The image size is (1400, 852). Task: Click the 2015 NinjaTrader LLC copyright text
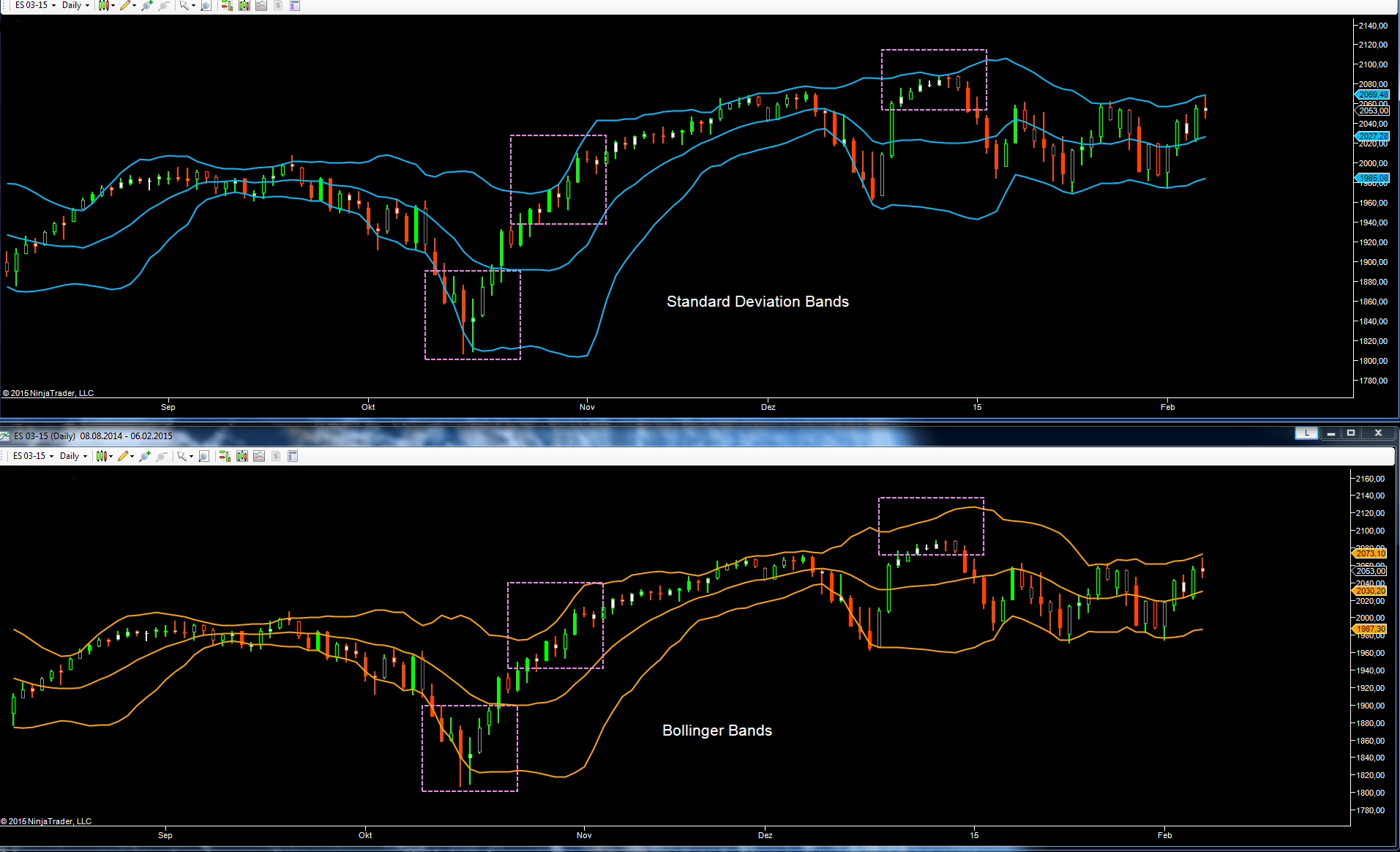(x=48, y=393)
